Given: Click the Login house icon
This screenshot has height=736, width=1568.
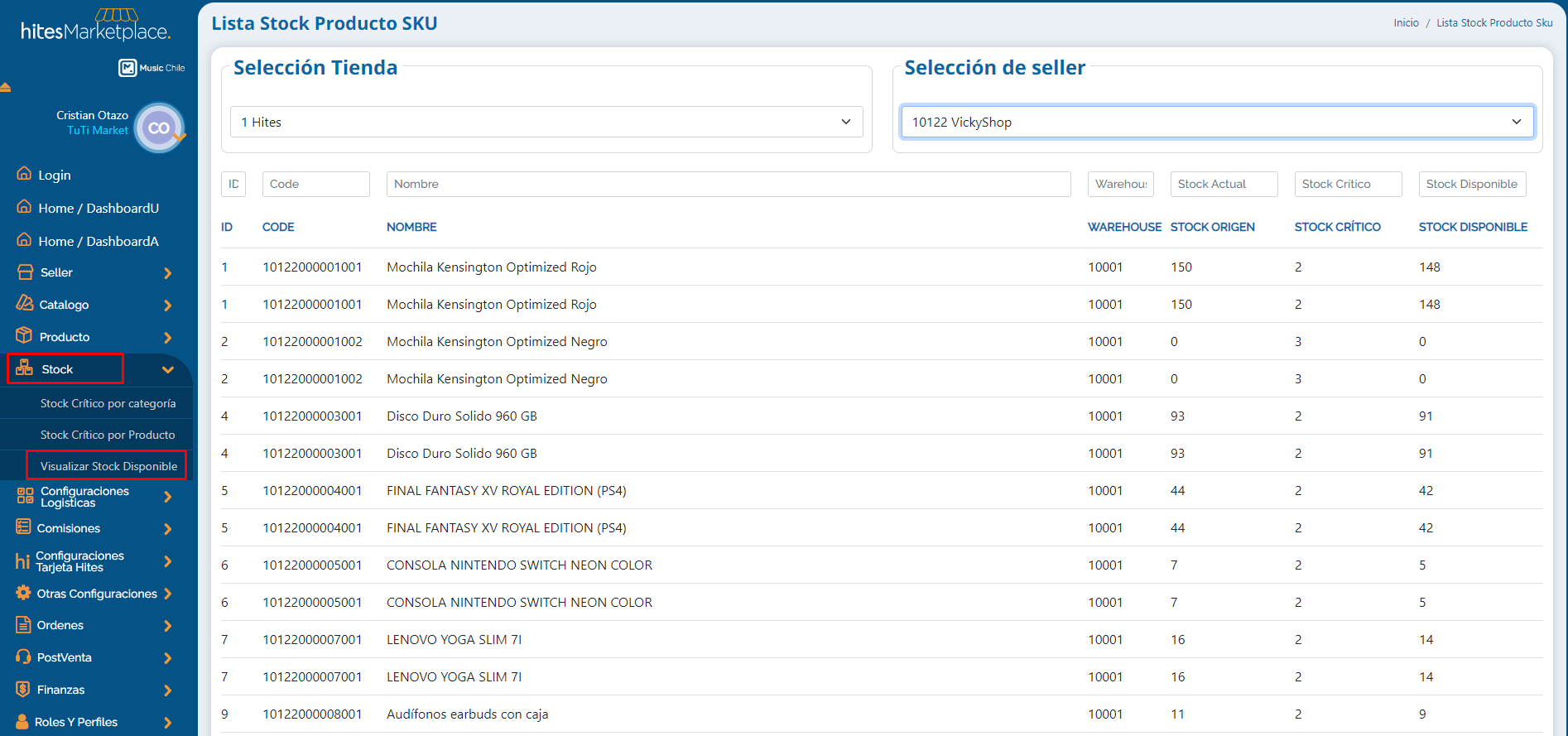Looking at the screenshot, I should pyautogui.click(x=24, y=174).
